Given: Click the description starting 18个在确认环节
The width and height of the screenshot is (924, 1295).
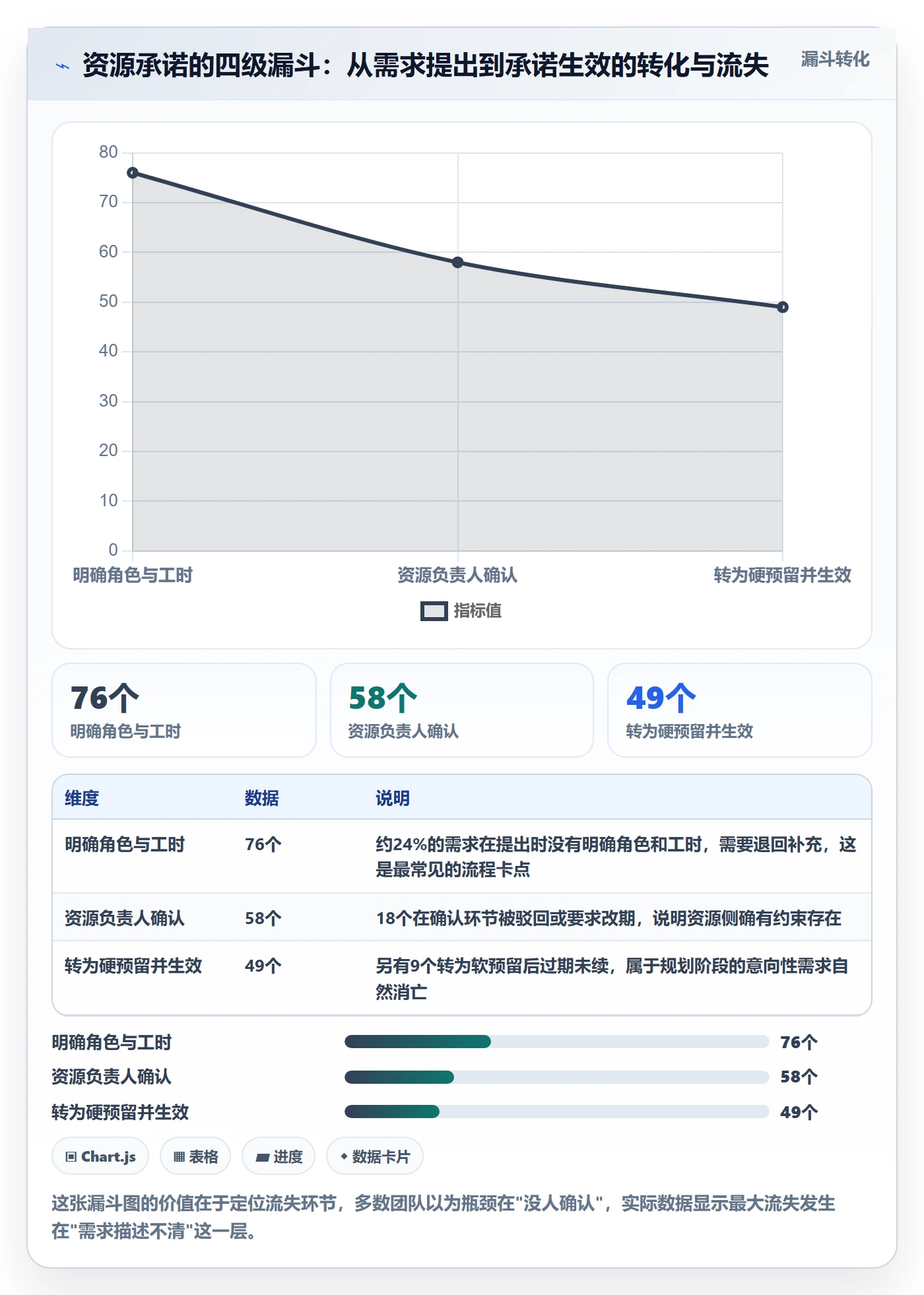Looking at the screenshot, I should (x=609, y=918).
